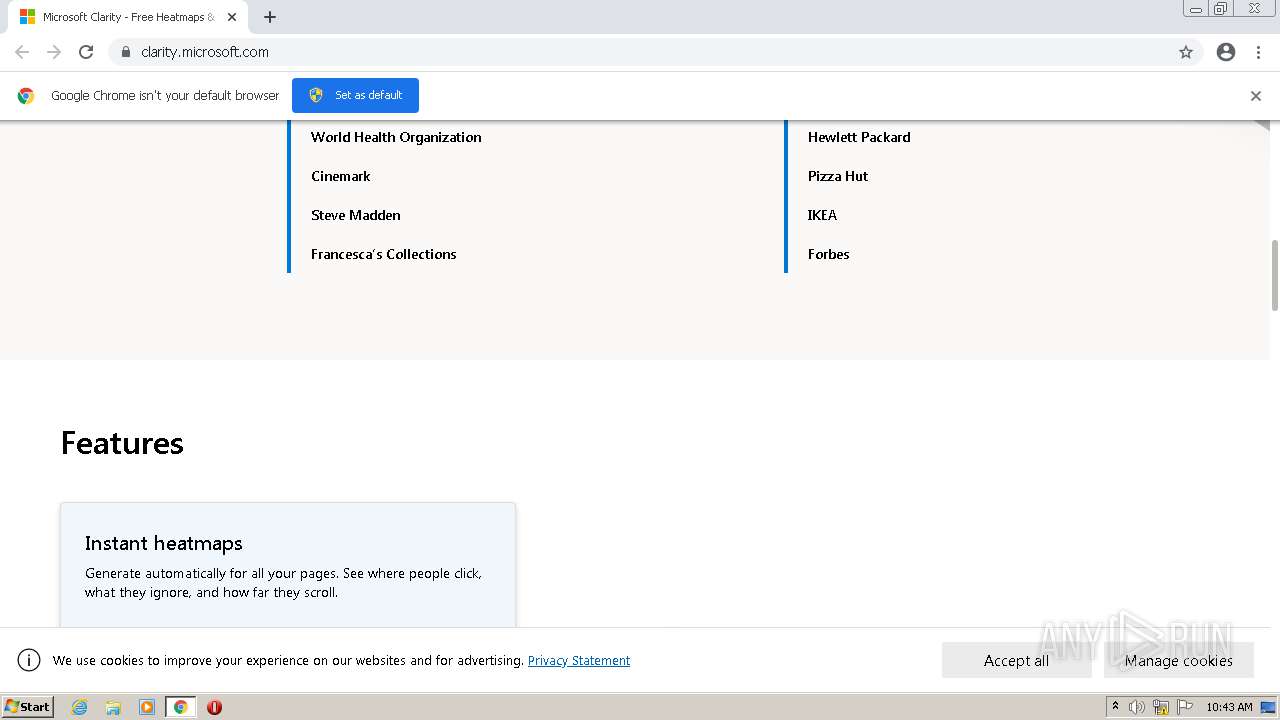The width and height of the screenshot is (1280, 720).
Task: Dismiss the default browser notification bar
Action: click(1256, 96)
